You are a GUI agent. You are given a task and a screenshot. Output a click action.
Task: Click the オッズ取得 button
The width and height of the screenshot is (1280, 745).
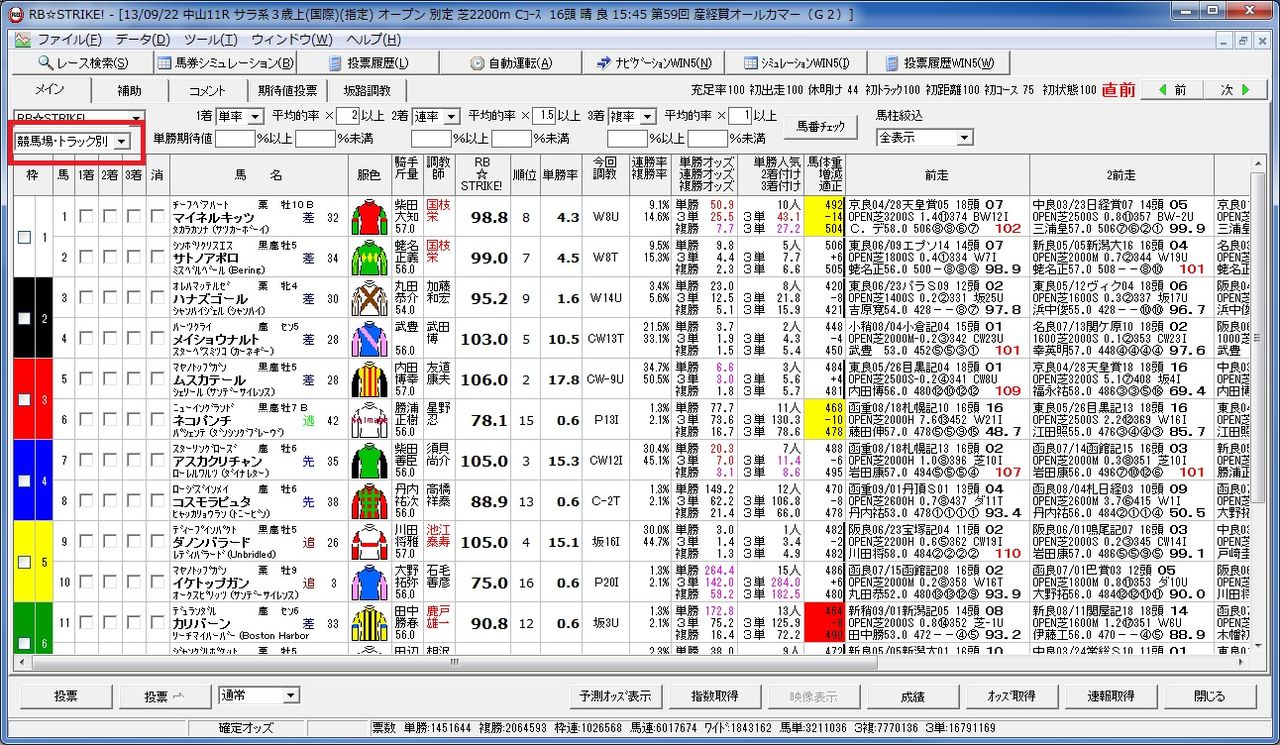[x=1011, y=696]
